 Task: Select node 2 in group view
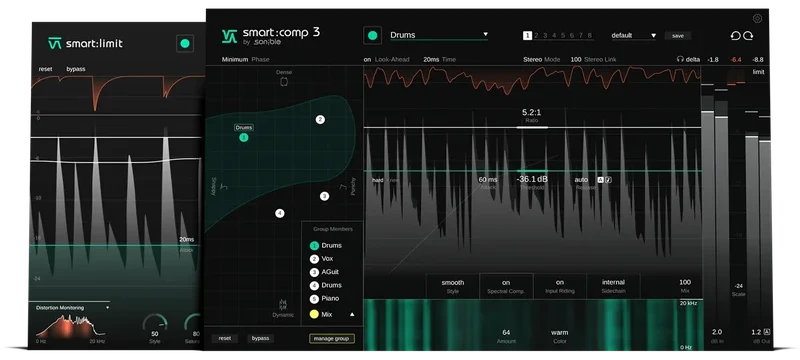click(x=320, y=120)
